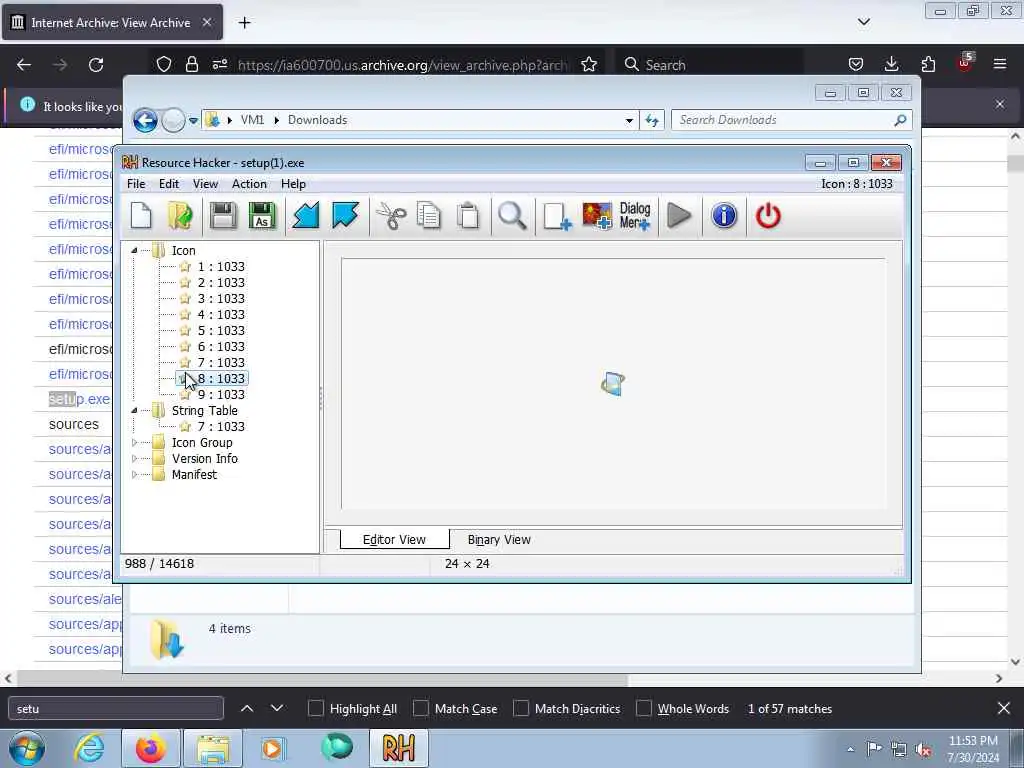Open the list all tabs dropdown
This screenshot has width=1024, height=768.
click(x=864, y=22)
